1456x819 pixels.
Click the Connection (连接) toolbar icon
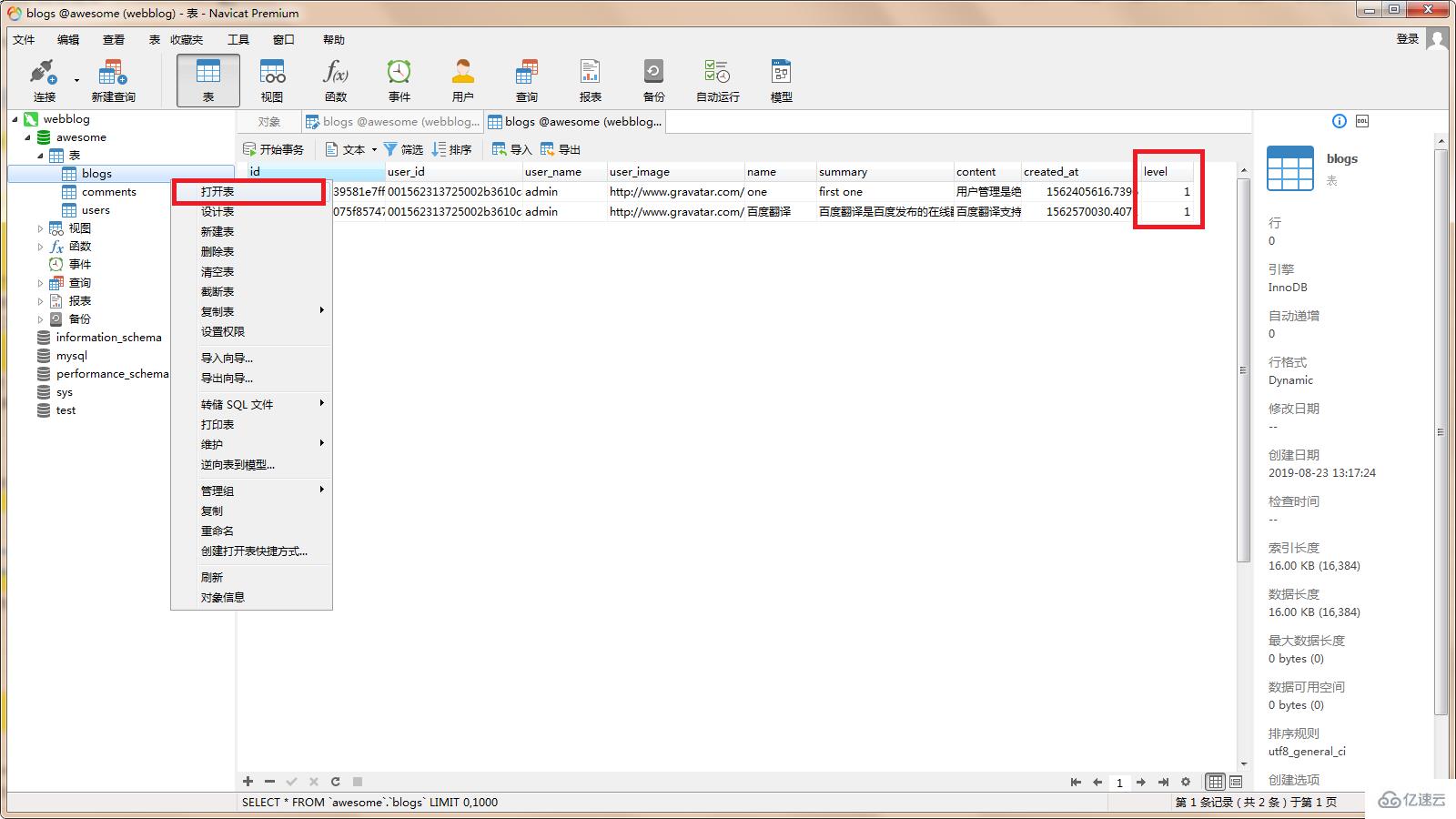click(44, 80)
